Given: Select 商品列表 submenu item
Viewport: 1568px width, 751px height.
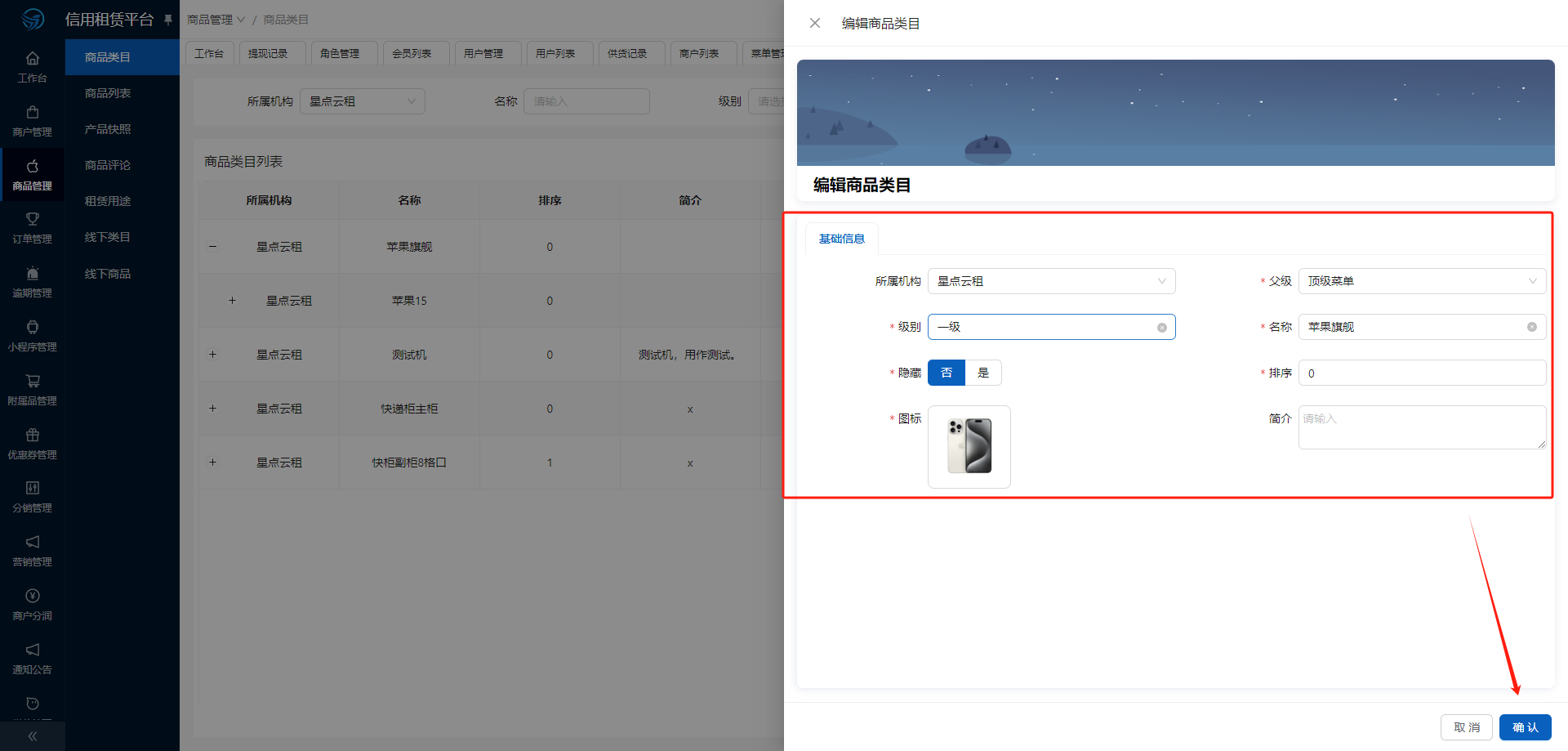Looking at the screenshot, I should pos(122,93).
